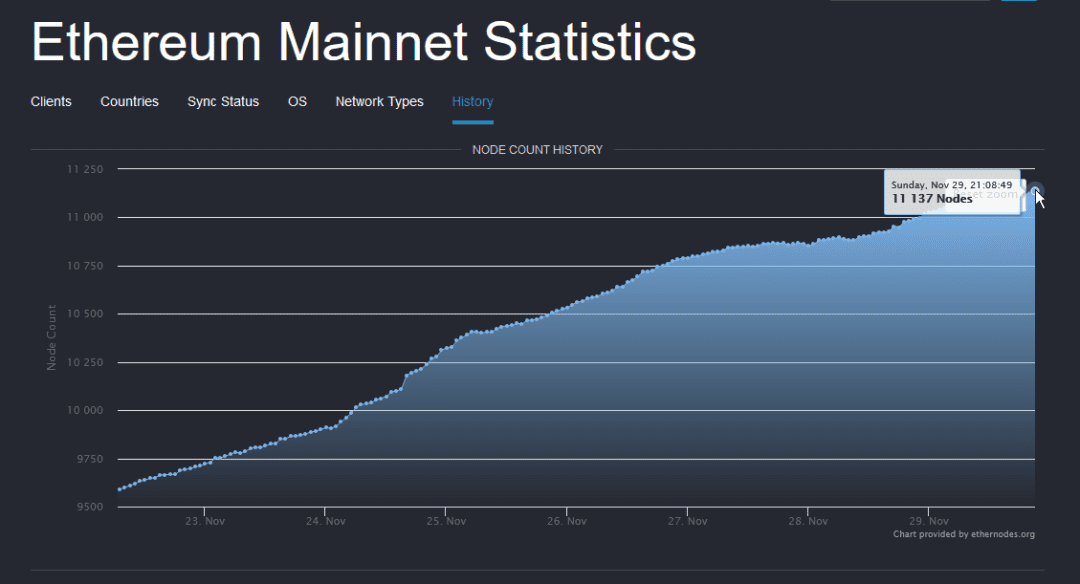Click the 23. Nov x-axis label
Image resolution: width=1080 pixels, height=584 pixels.
[x=205, y=521]
